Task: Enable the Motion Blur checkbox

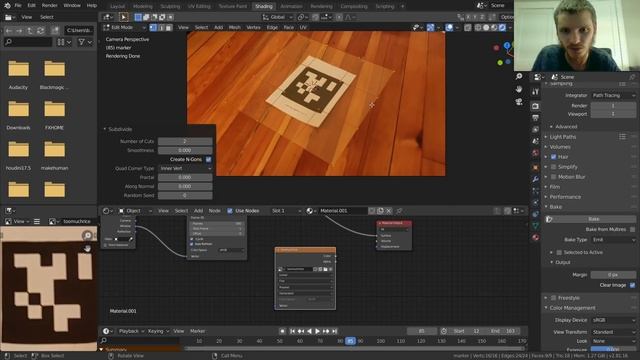Action: click(553, 177)
